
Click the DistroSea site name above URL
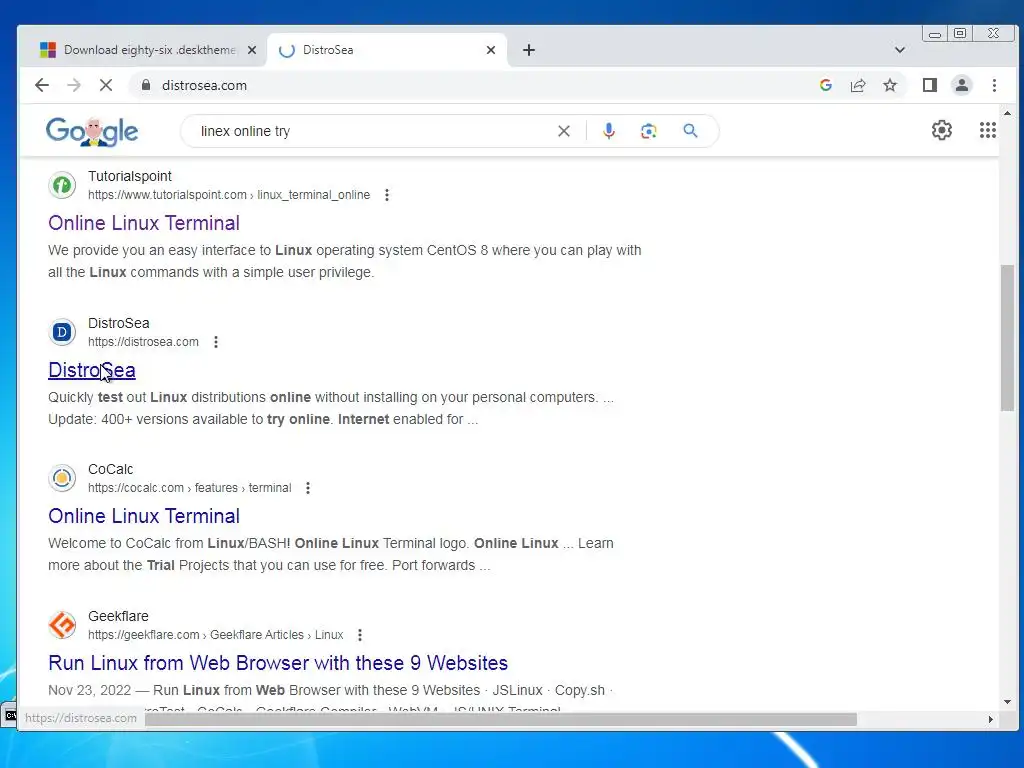tap(119, 323)
